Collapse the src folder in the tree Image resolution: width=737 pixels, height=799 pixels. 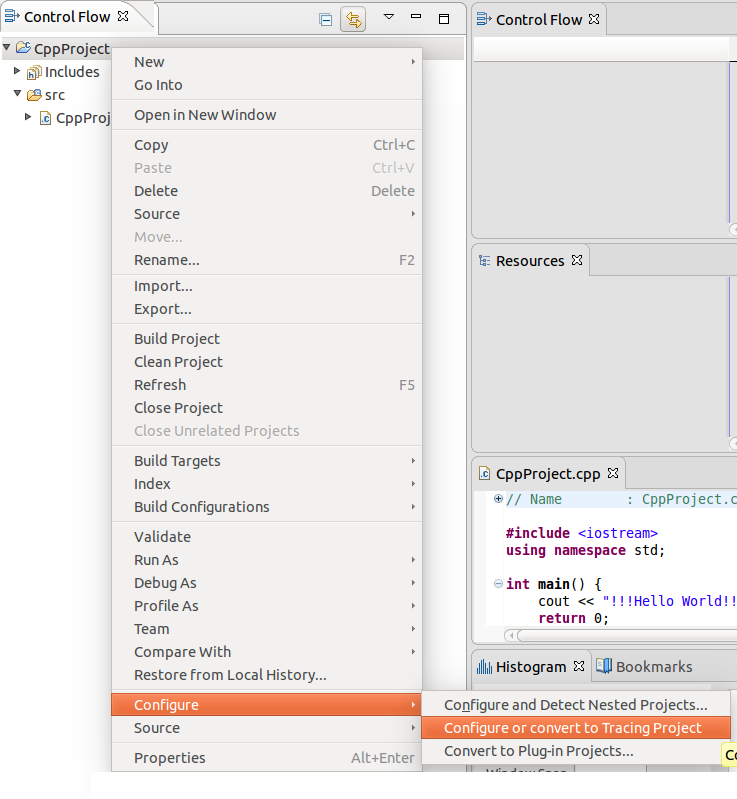(18, 95)
